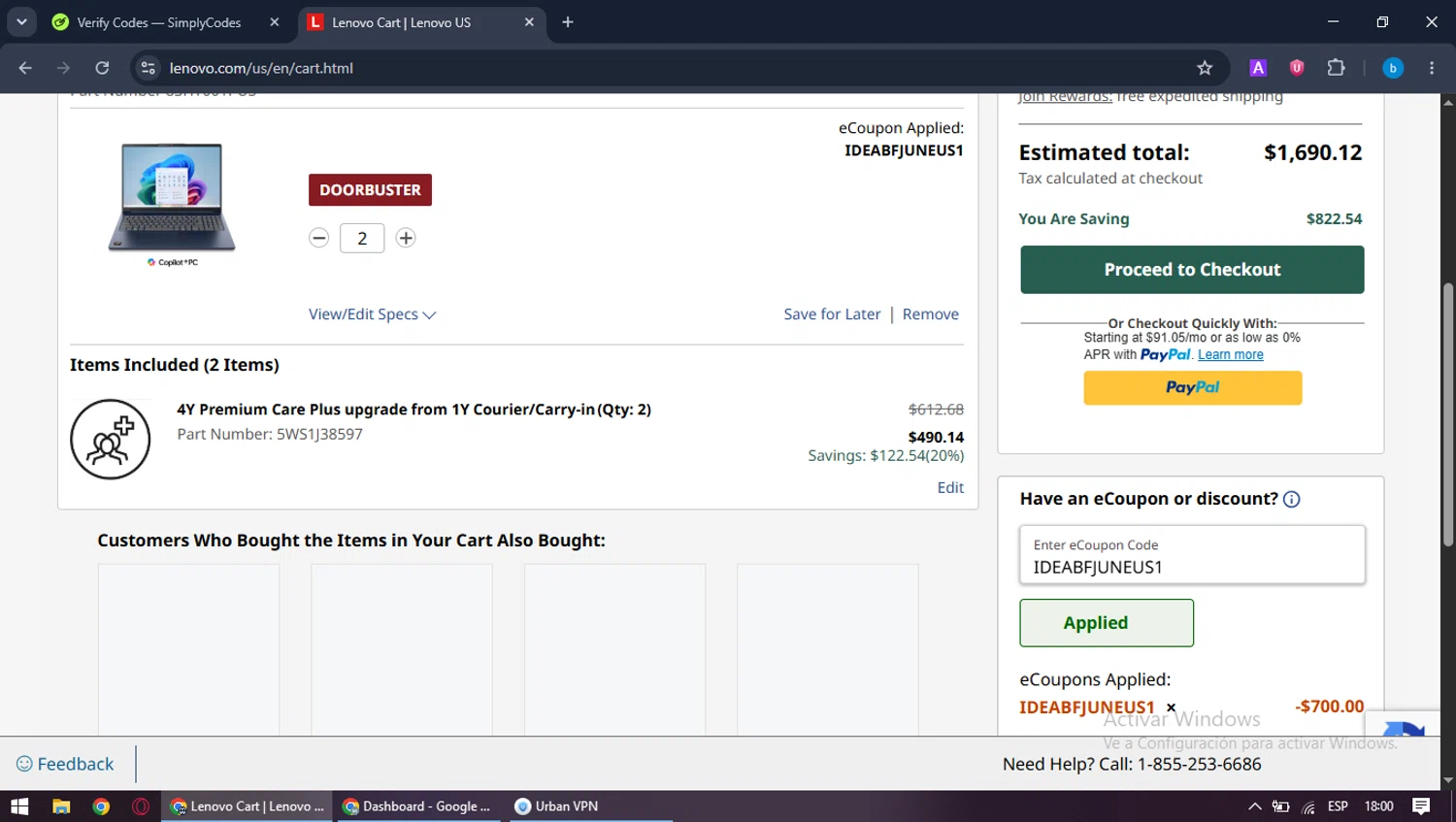Open Chrome three-dot menu

coord(1432,68)
